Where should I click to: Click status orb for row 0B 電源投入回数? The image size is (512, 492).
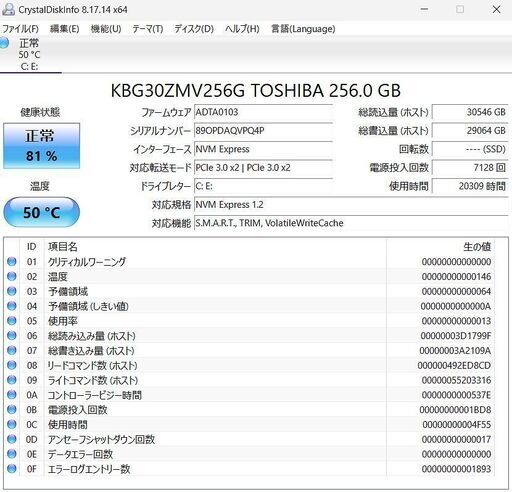click(x=12, y=410)
